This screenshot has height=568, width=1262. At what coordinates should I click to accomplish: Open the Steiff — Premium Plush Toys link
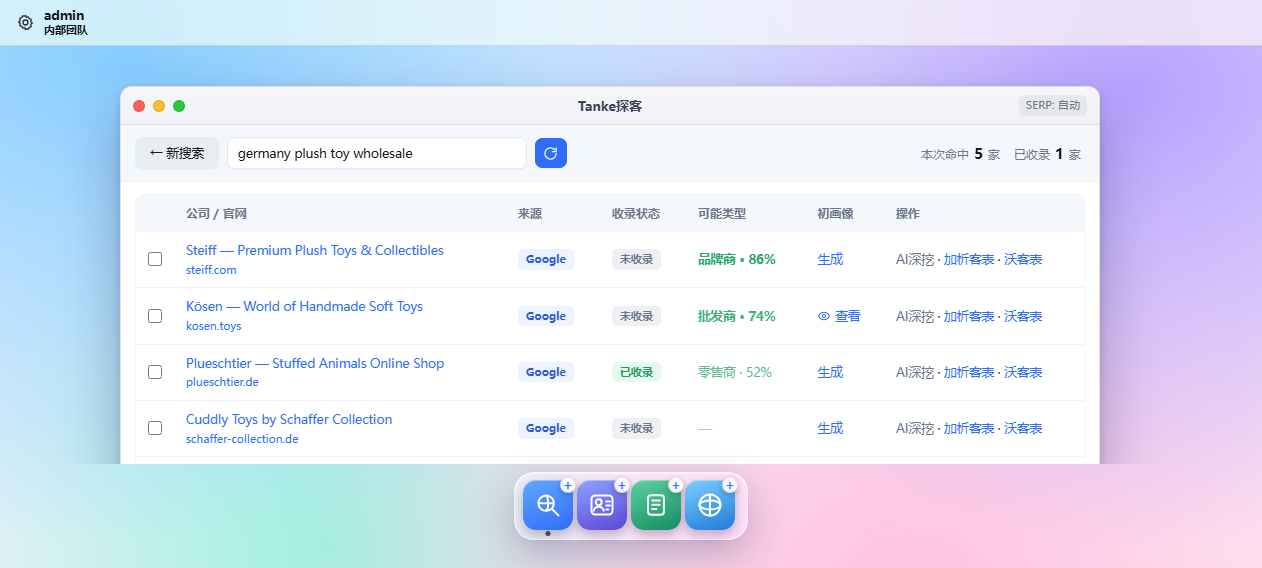315,250
